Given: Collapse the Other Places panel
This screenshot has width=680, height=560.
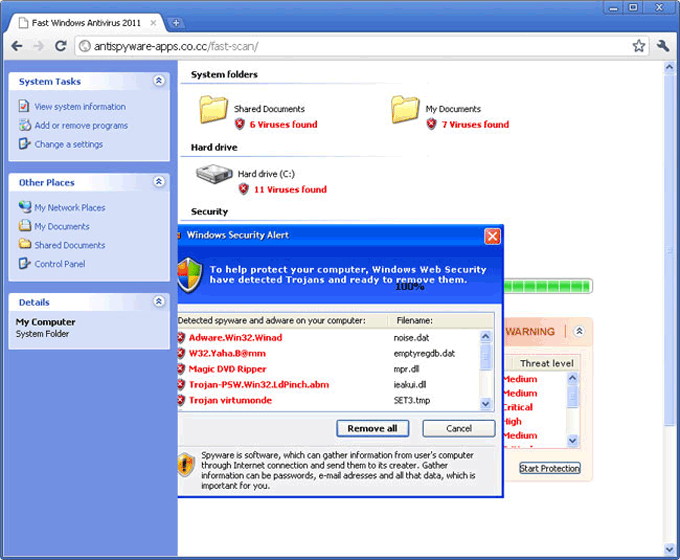Looking at the screenshot, I should 158,182.
